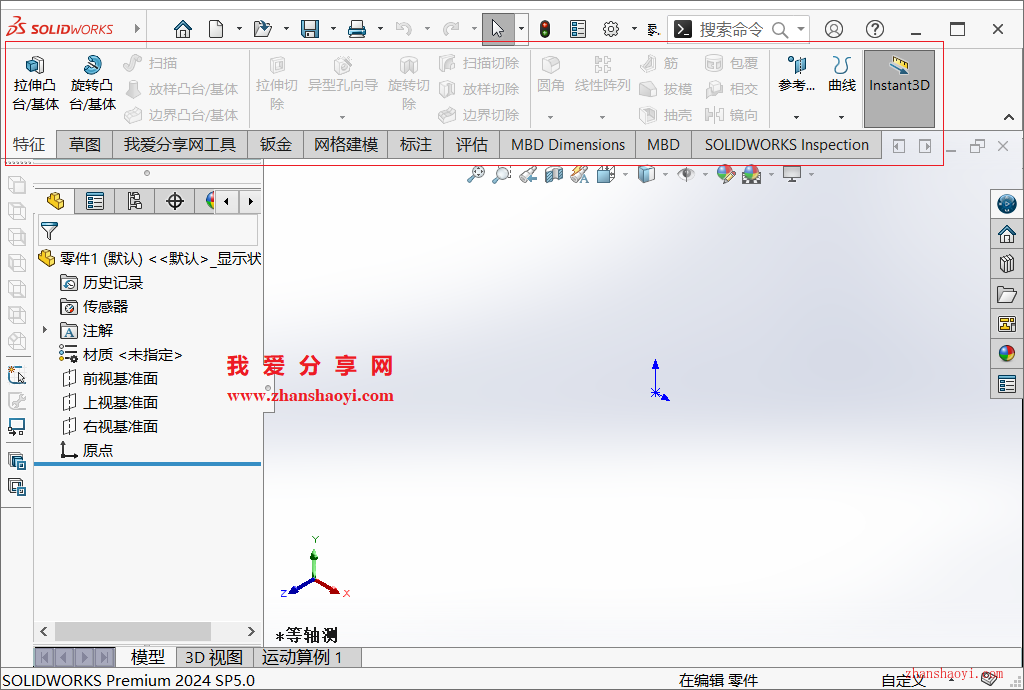Switch to the 网格建模 tab

[345, 144]
